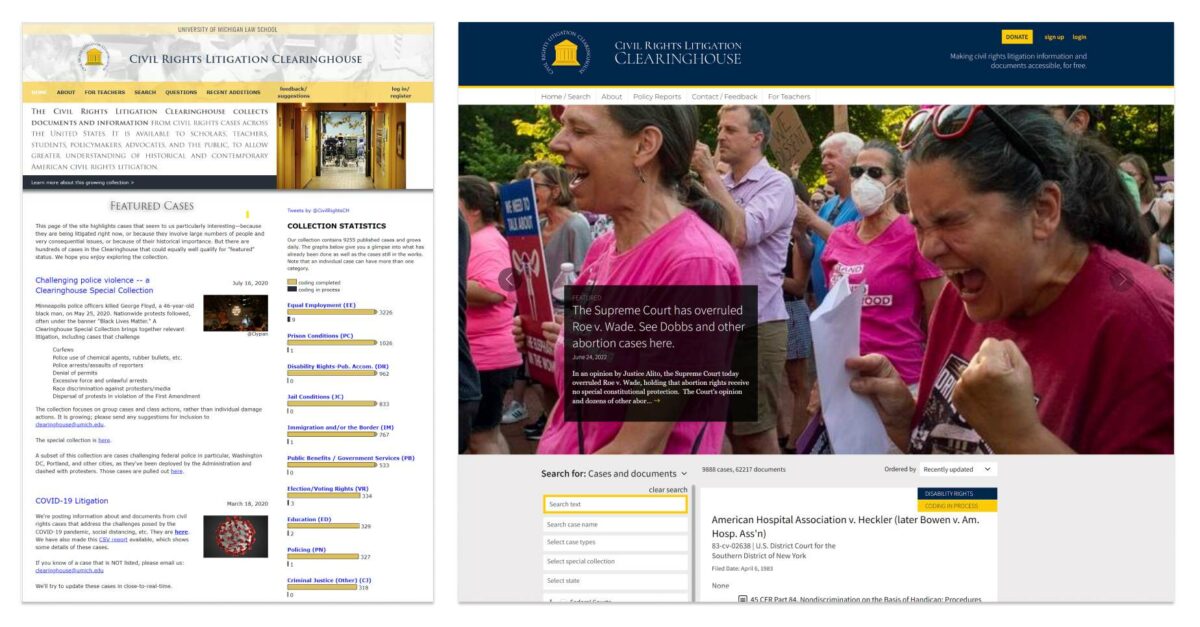Click the coronavirus image thumbnail

pos(235,536)
